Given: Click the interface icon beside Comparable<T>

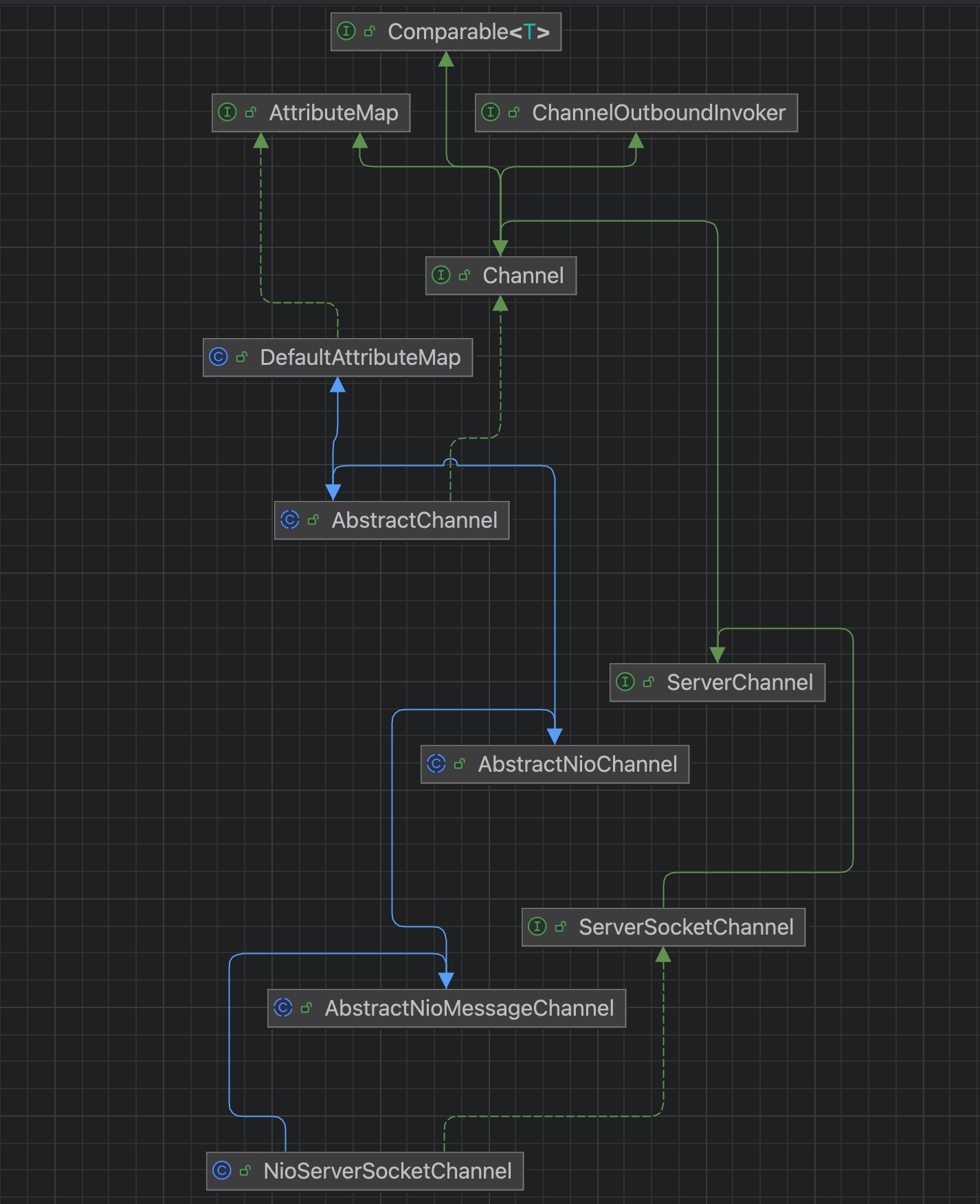Looking at the screenshot, I should click(346, 32).
